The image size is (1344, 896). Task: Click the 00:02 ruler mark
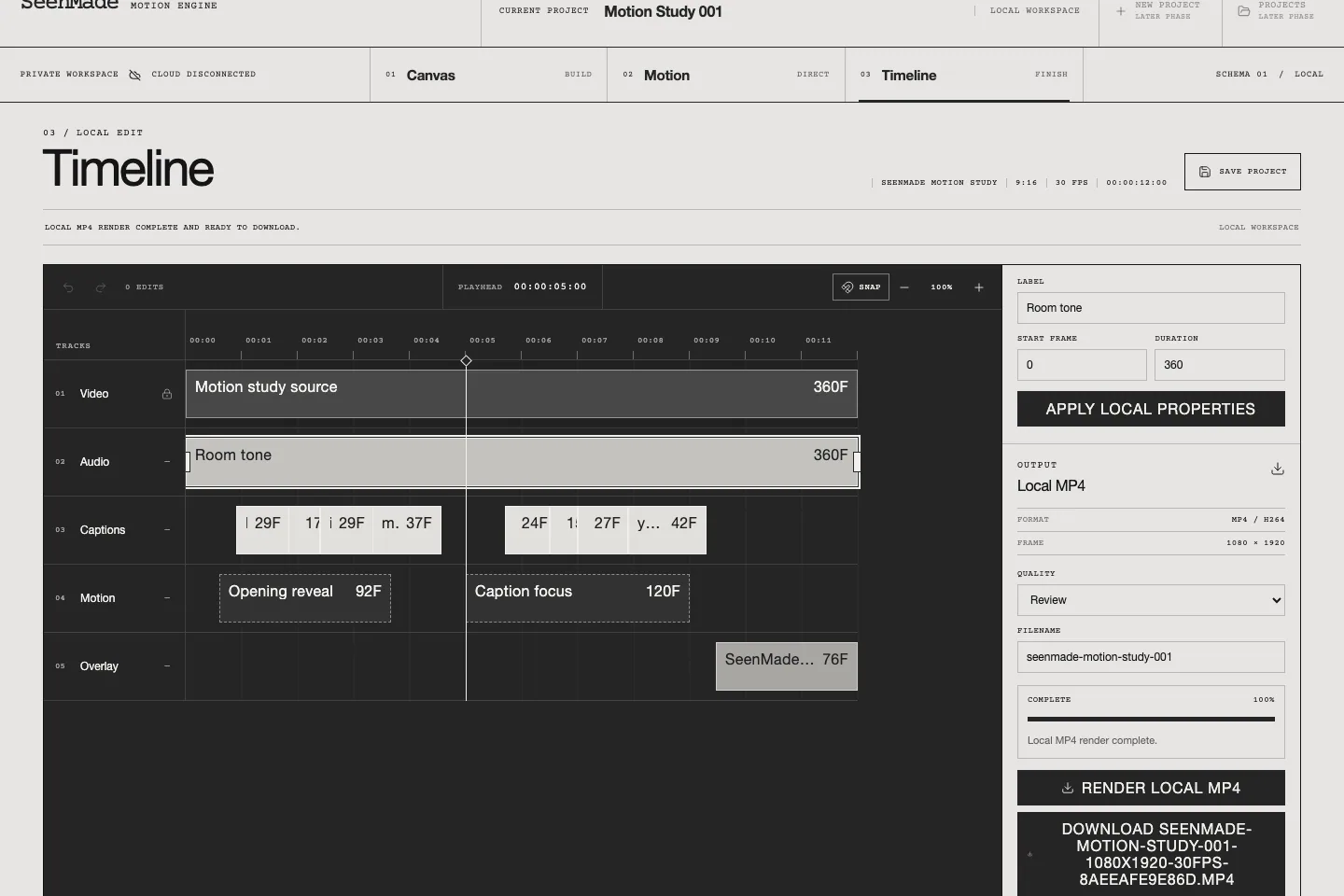point(315,341)
